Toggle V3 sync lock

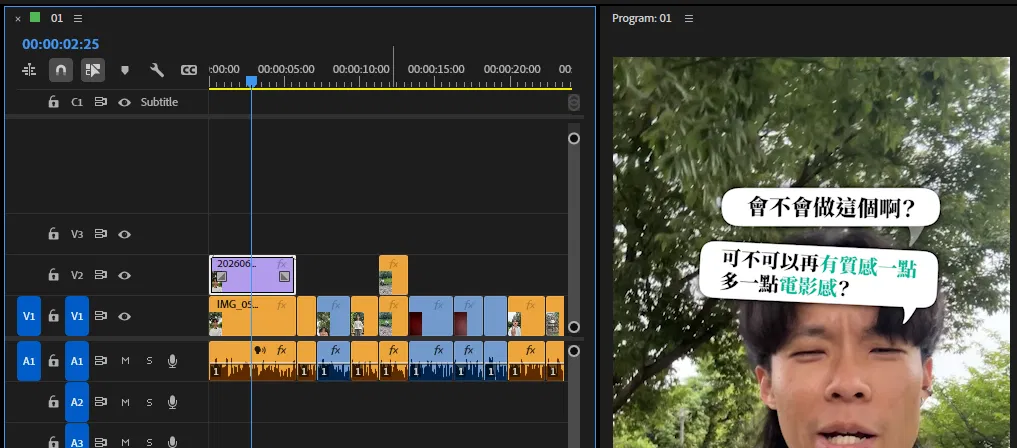tap(101, 234)
